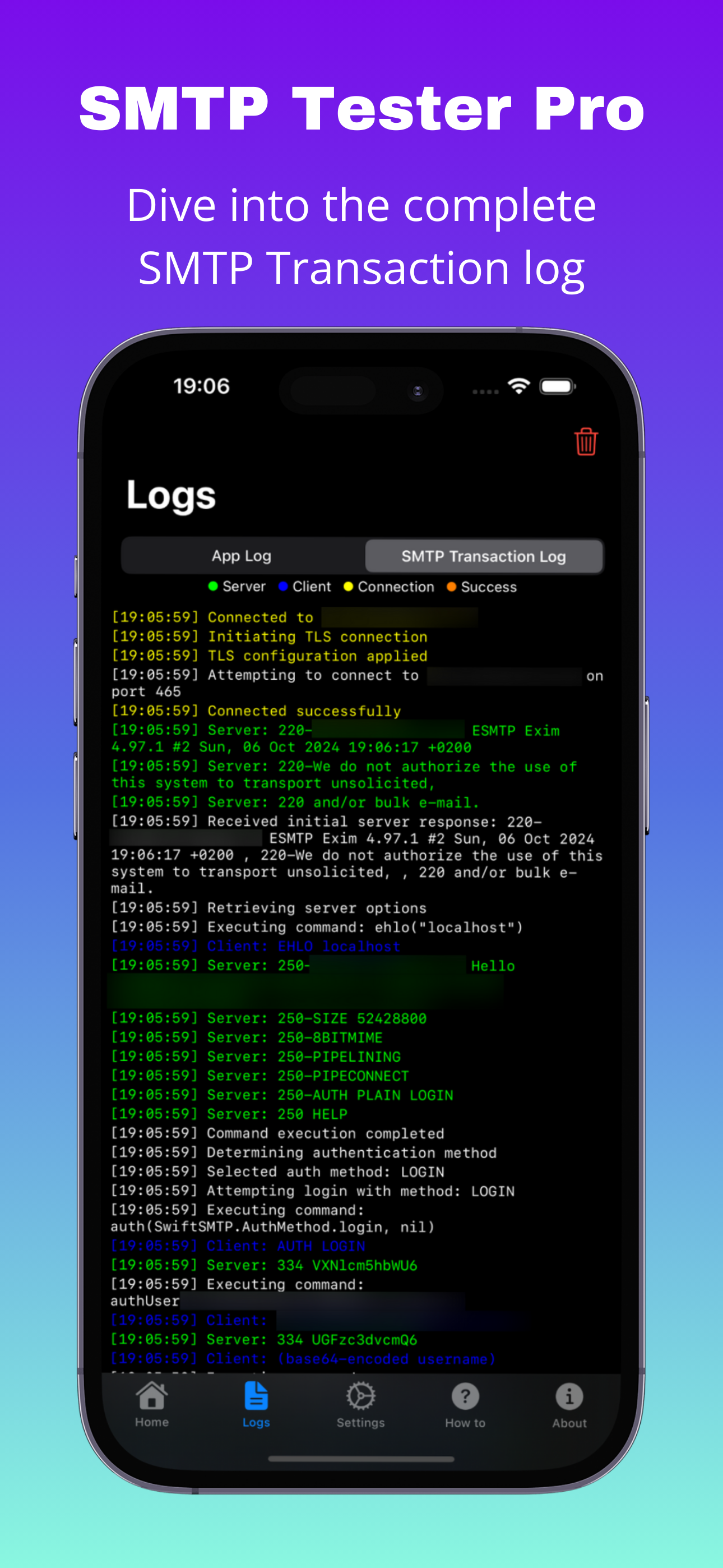Viewport: 723px width, 1568px height.
Task: Select log line 'Server: 250-8BITMIME'
Action: pyautogui.click(x=247, y=1037)
